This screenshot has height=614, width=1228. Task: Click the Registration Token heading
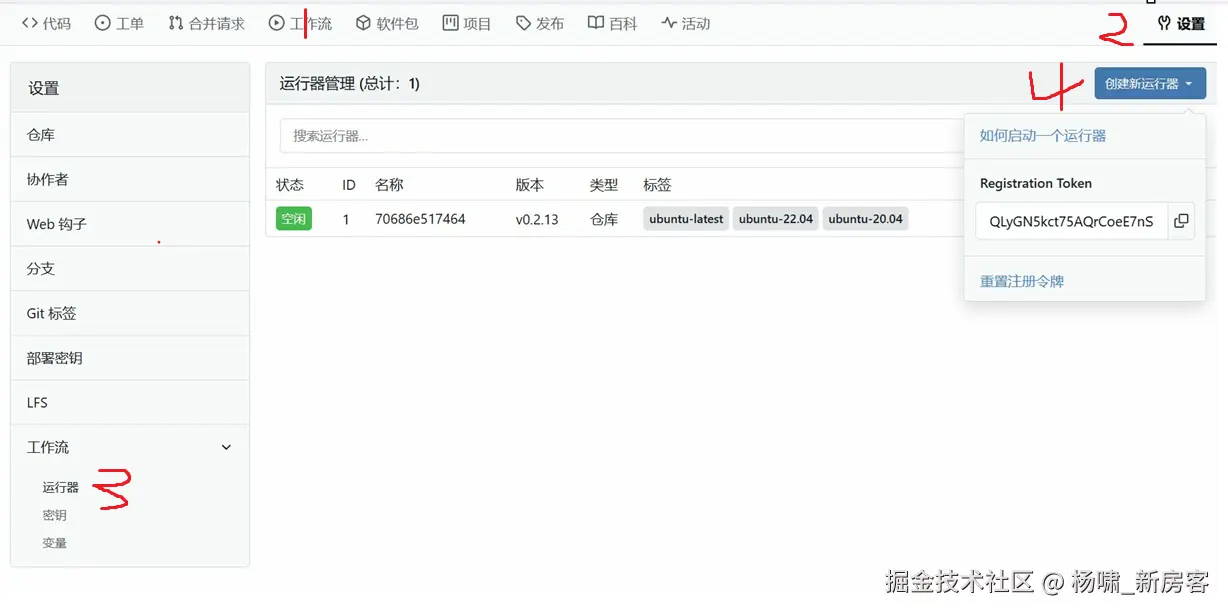tap(1036, 184)
